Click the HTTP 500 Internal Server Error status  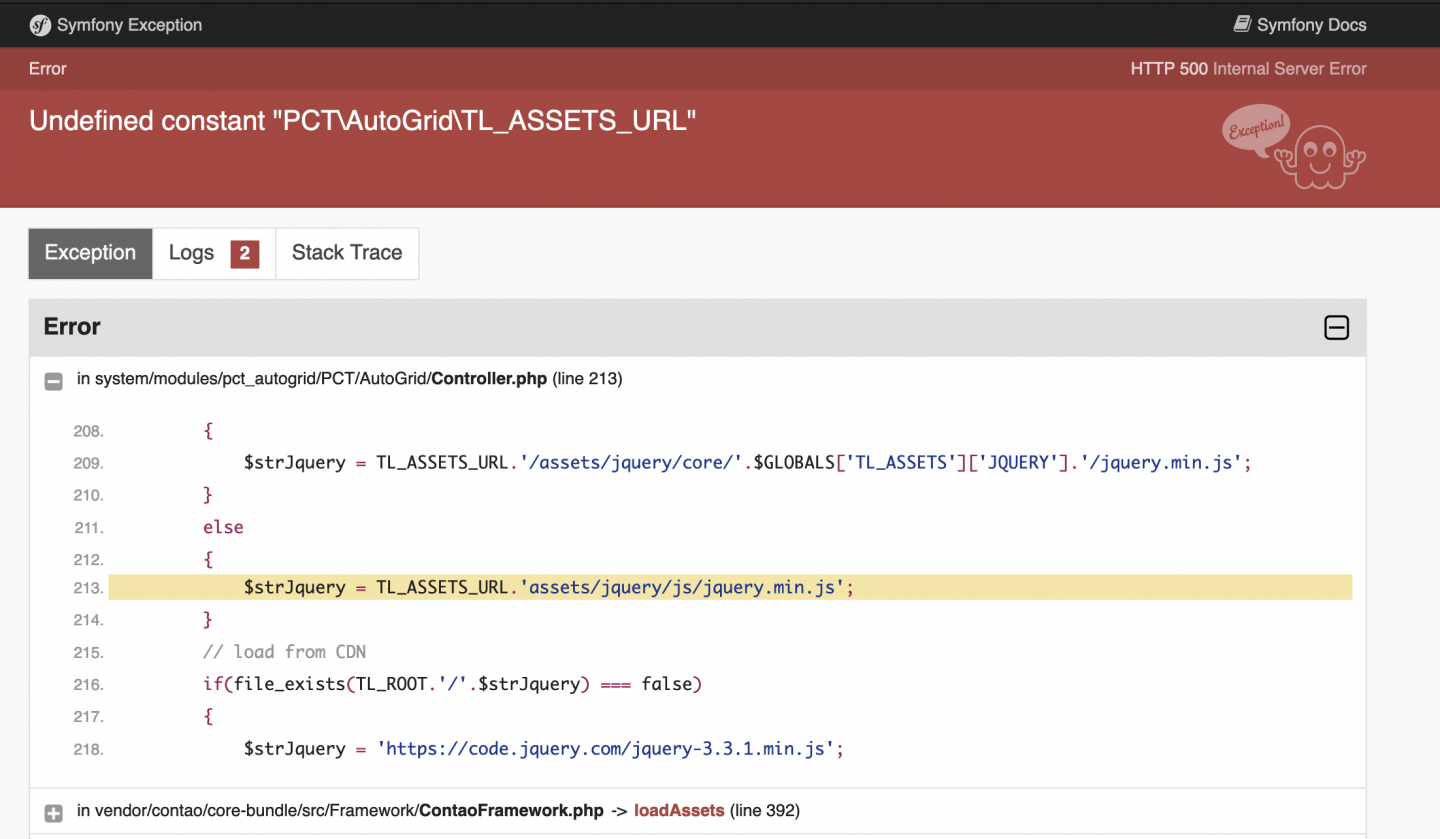pos(1247,69)
